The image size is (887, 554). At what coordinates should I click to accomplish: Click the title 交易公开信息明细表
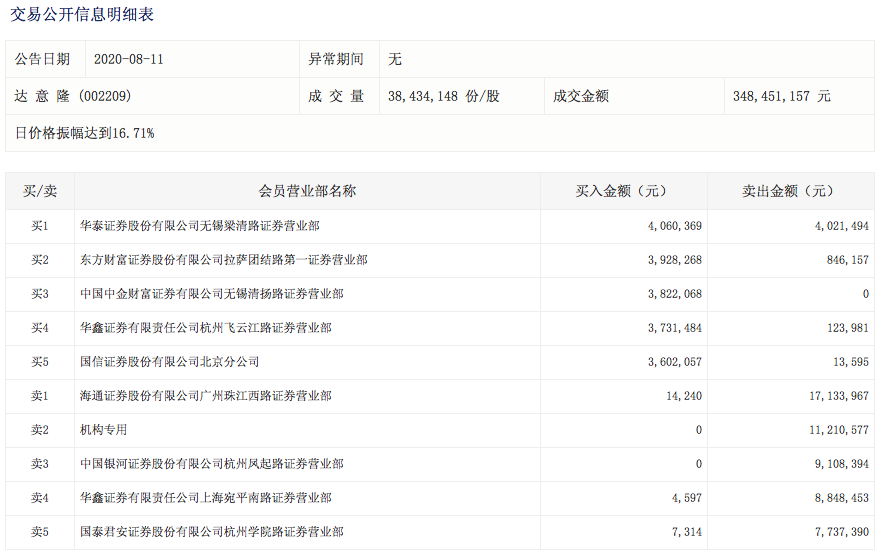click(82, 14)
